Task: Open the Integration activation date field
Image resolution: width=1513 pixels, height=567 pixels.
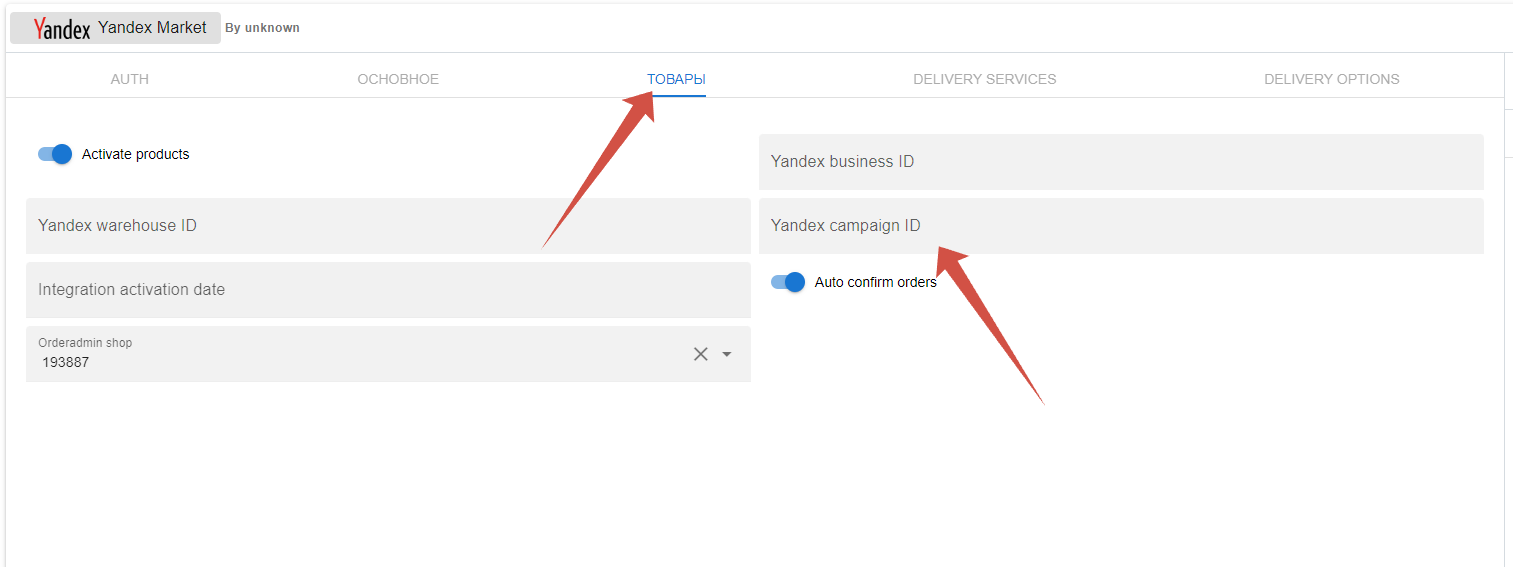Action: pyautogui.click(x=388, y=290)
